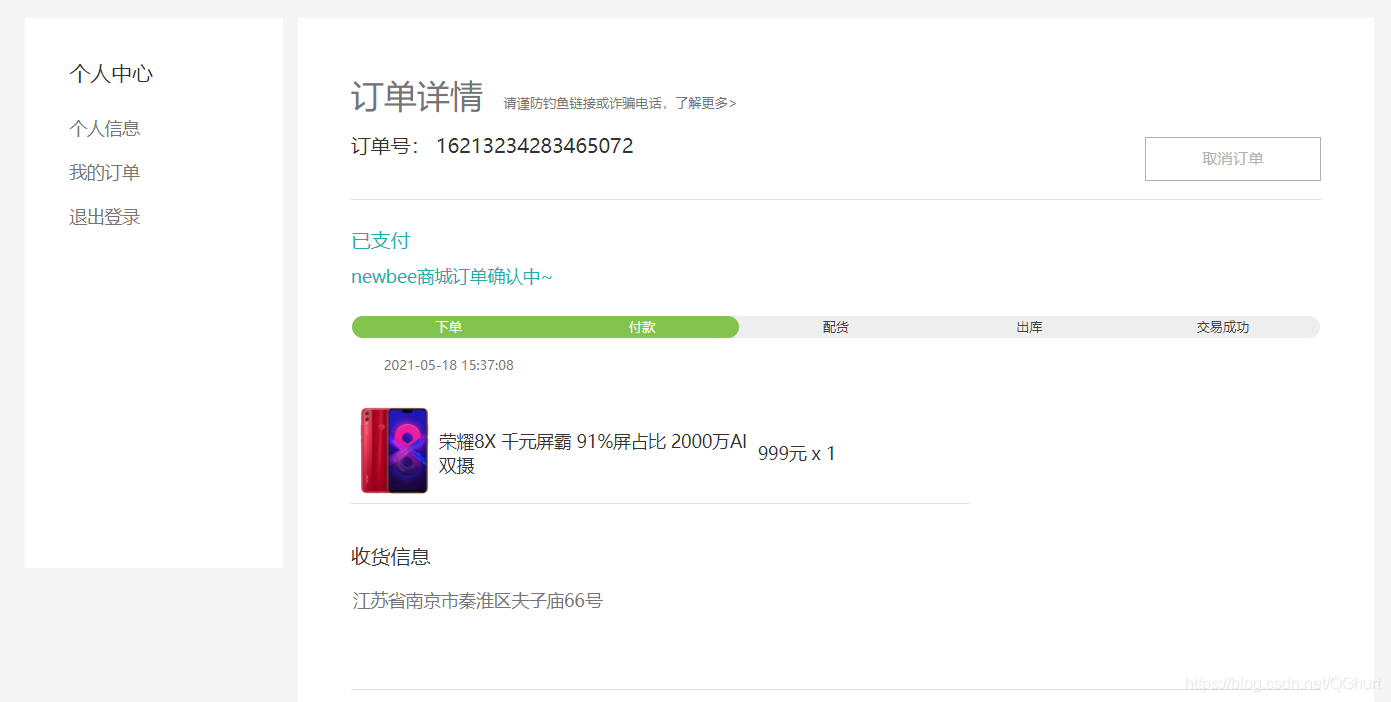The width and height of the screenshot is (1391, 702).
Task: Click the red 荣耀8X phone thumbnail
Action: (394, 450)
